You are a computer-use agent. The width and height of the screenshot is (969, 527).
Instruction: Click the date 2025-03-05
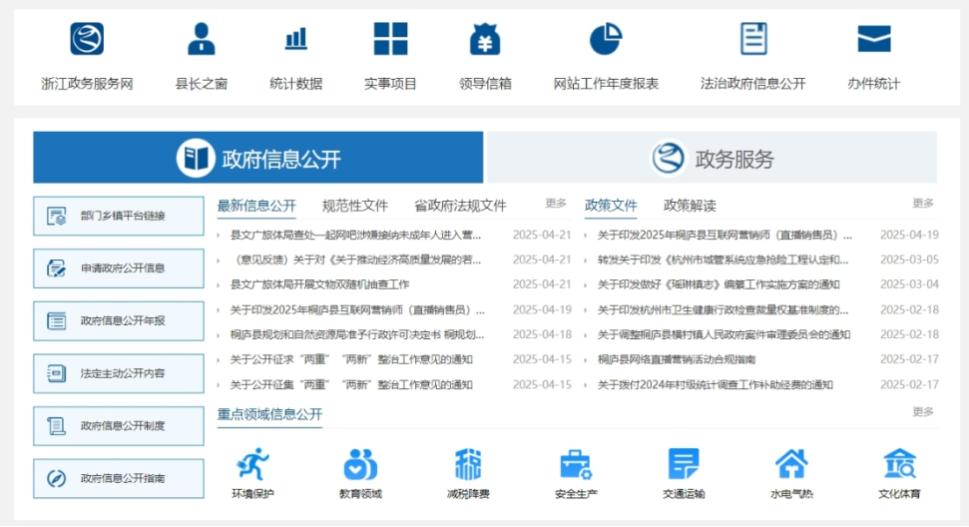click(x=909, y=260)
